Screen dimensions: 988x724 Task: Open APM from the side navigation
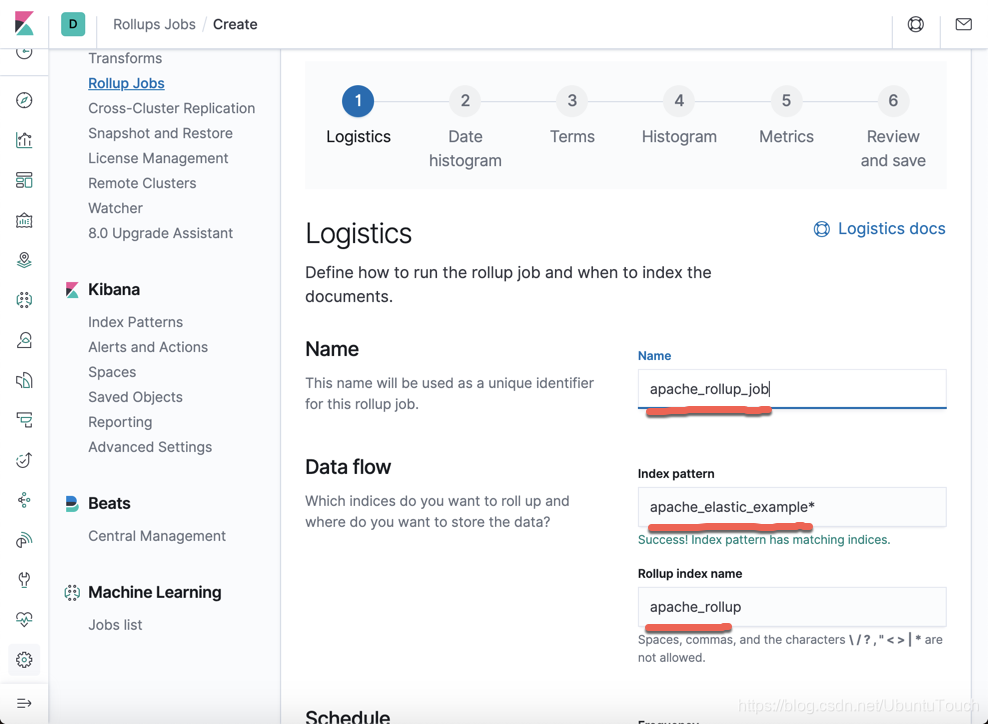click(x=24, y=420)
